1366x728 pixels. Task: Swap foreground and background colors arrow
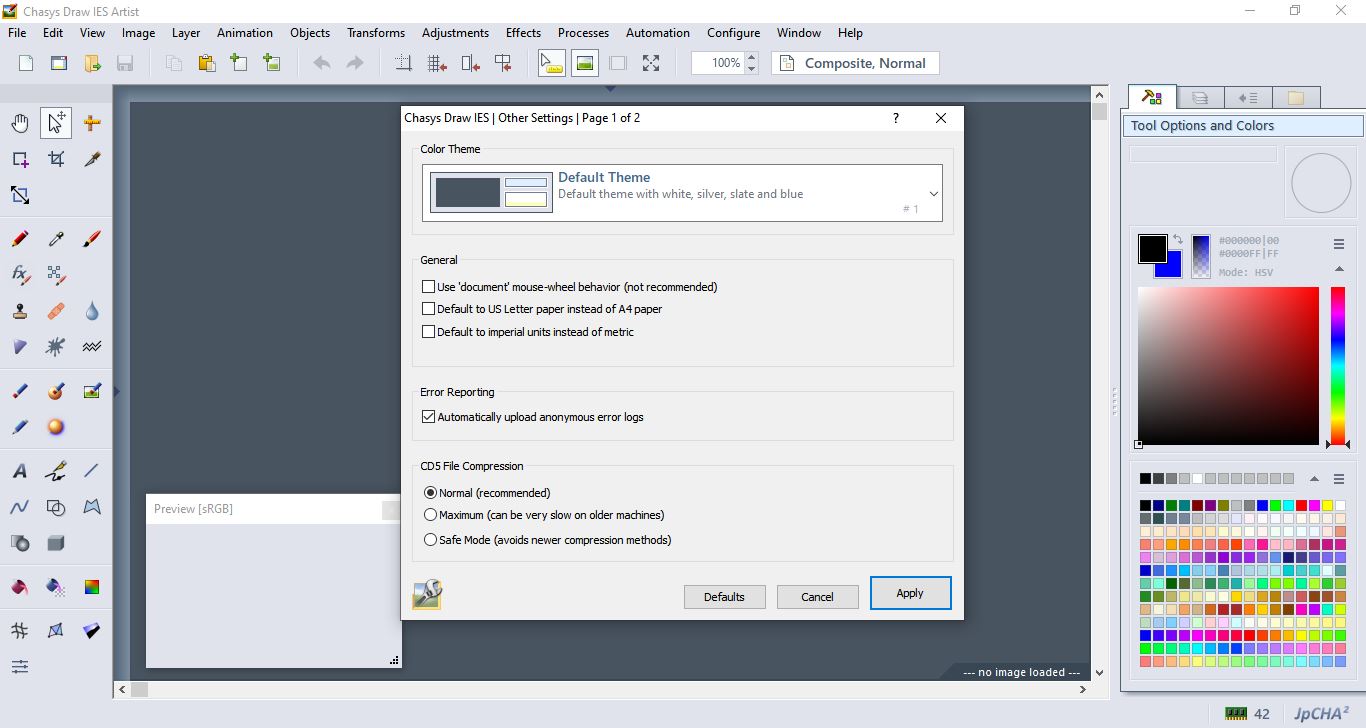point(1177,240)
